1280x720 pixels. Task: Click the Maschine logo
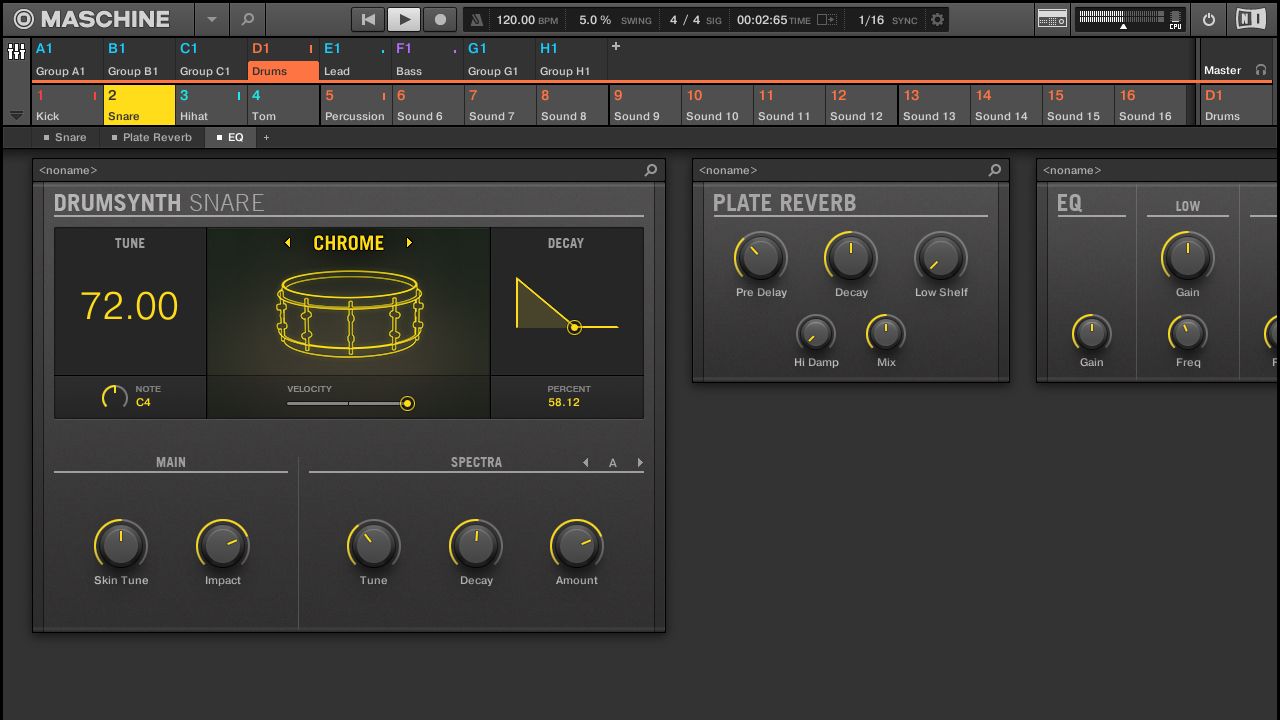91,19
